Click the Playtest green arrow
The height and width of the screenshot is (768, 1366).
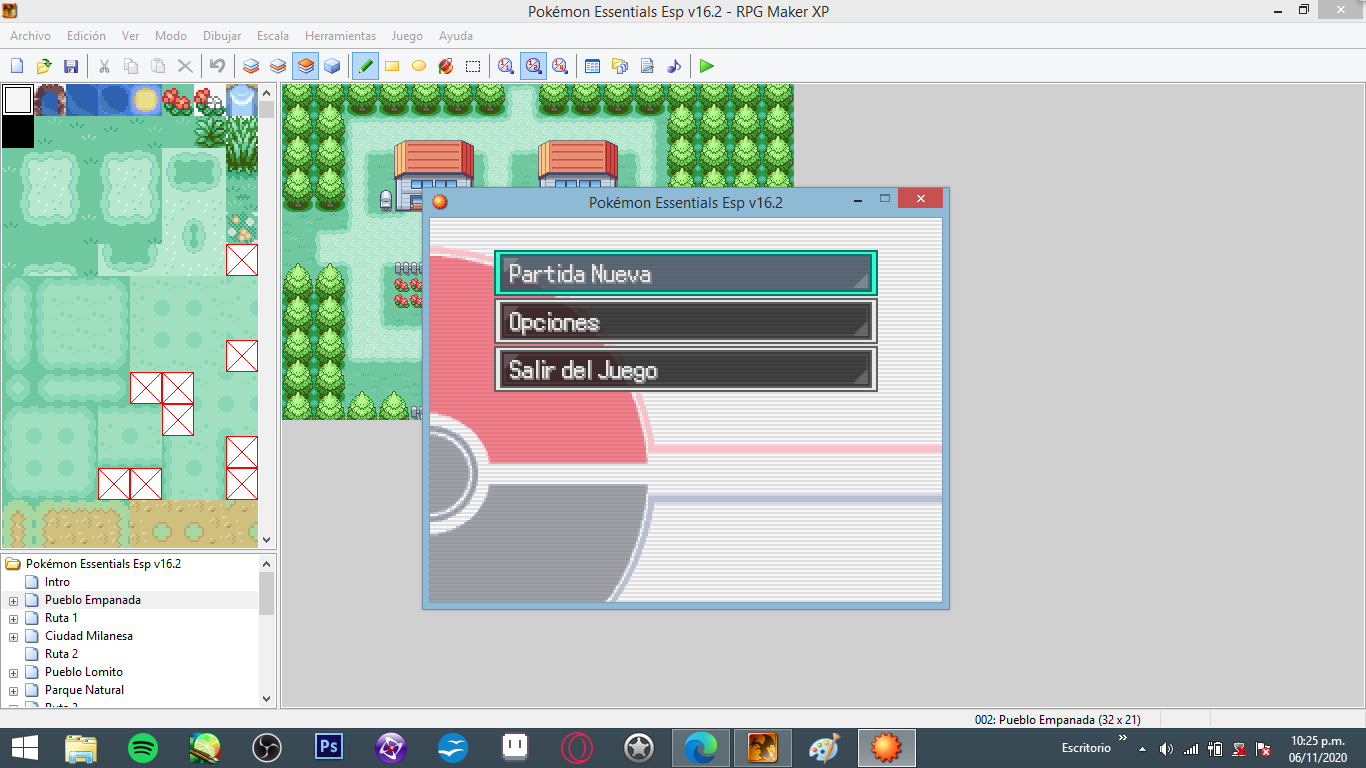coord(707,66)
